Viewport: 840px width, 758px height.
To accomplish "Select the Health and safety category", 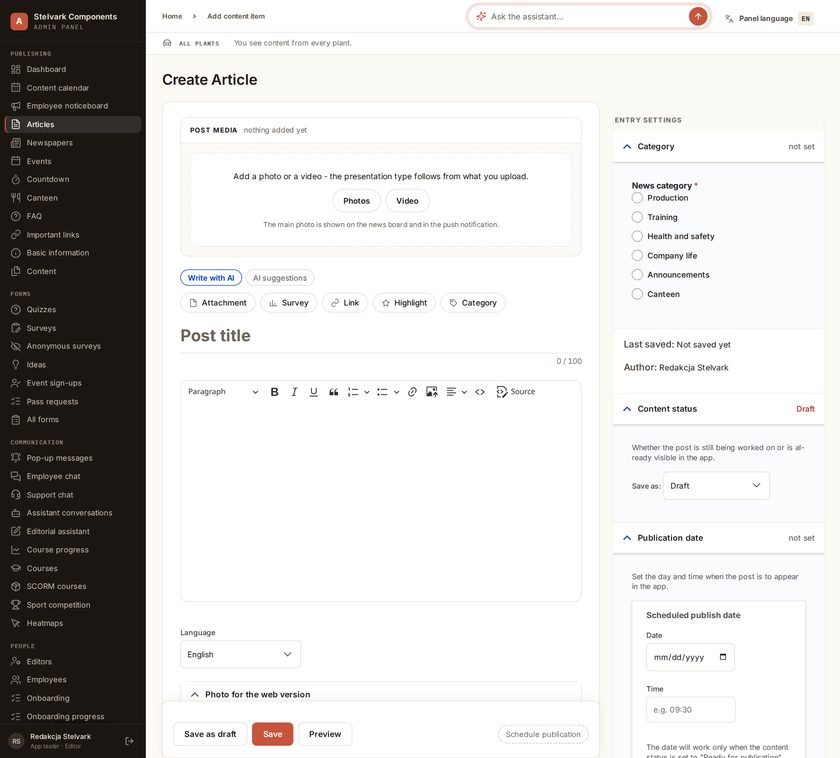I will point(637,236).
